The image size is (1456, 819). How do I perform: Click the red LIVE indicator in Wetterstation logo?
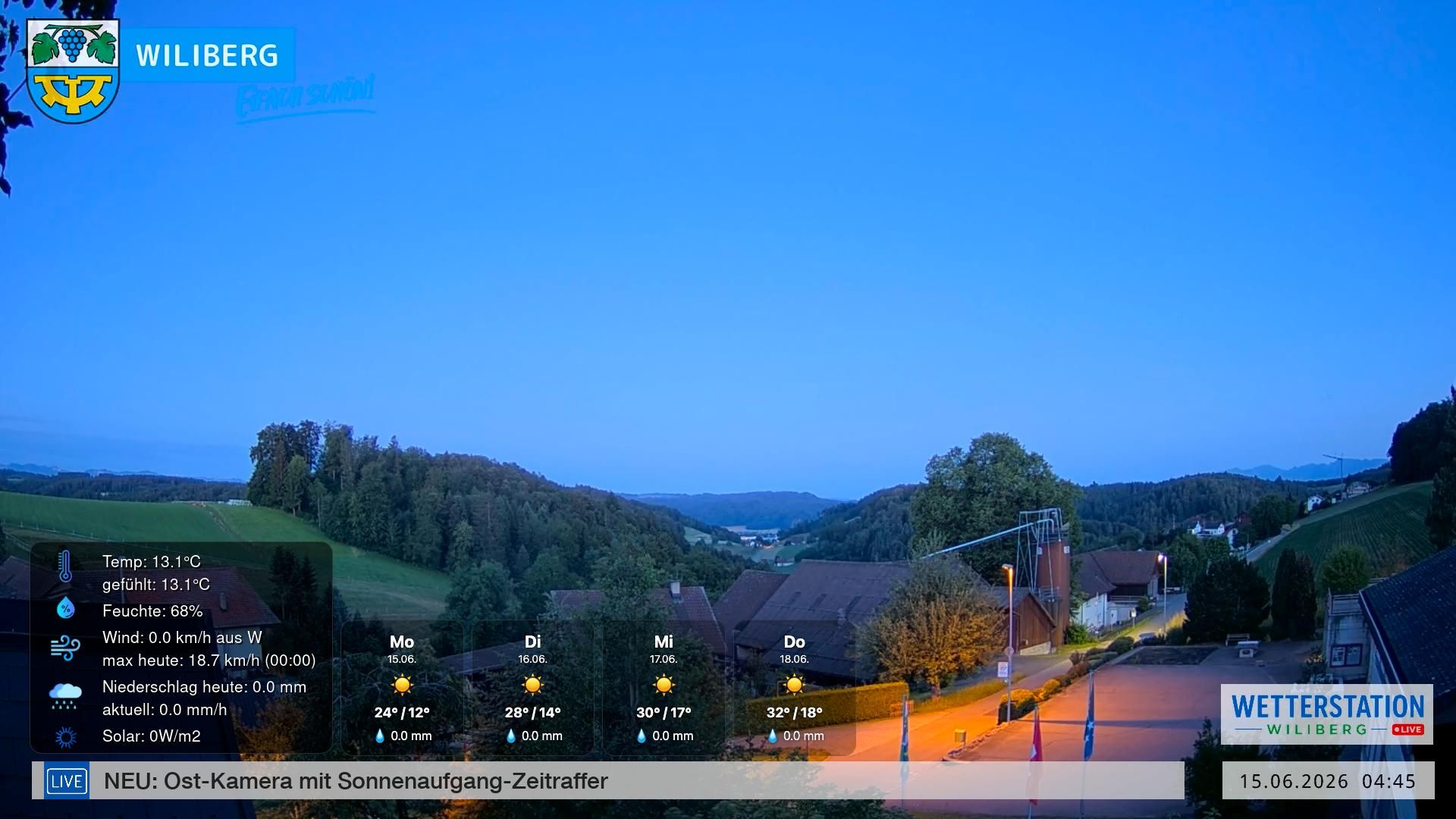1408,730
